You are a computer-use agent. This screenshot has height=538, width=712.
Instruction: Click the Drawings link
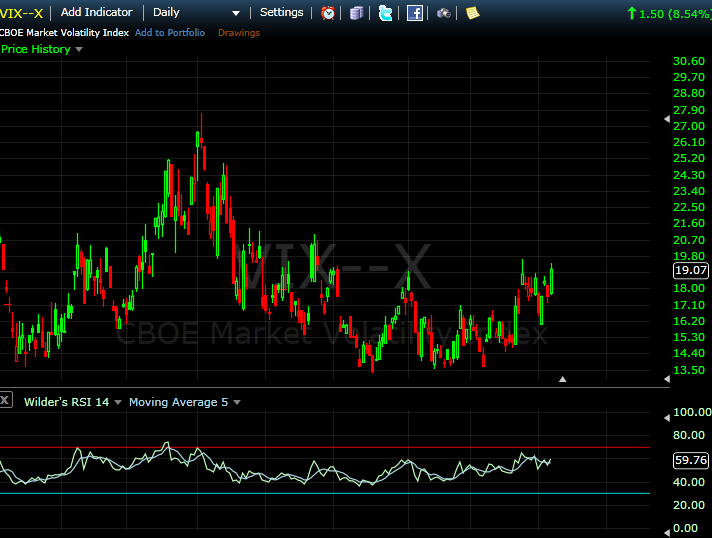point(239,33)
